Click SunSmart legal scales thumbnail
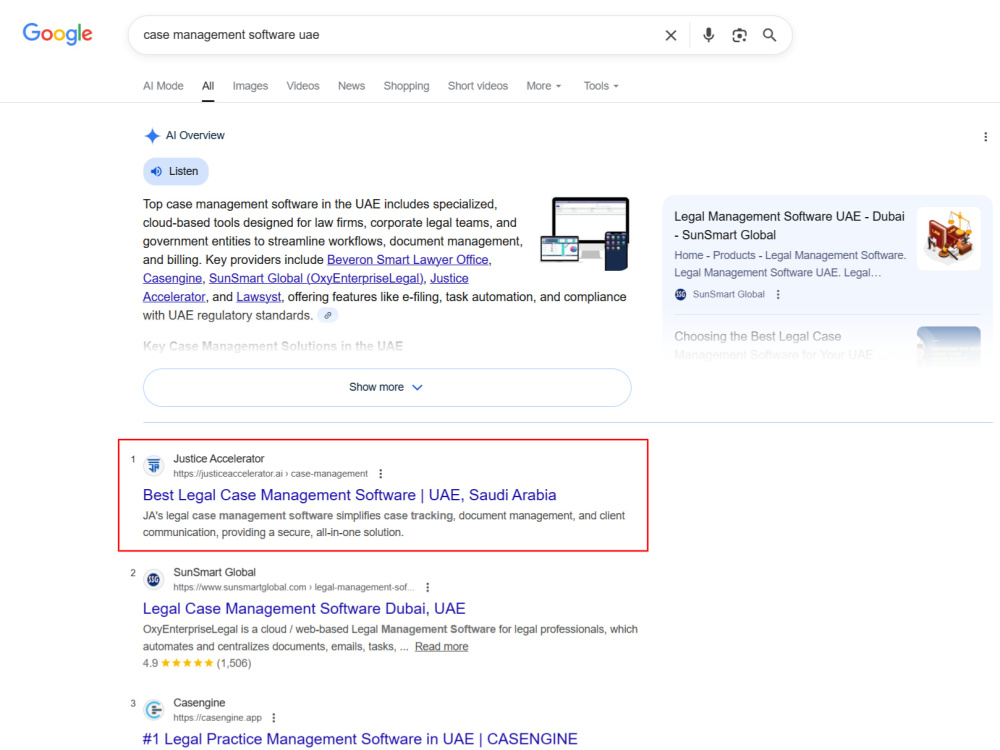This screenshot has width=1000, height=750. pos(948,238)
